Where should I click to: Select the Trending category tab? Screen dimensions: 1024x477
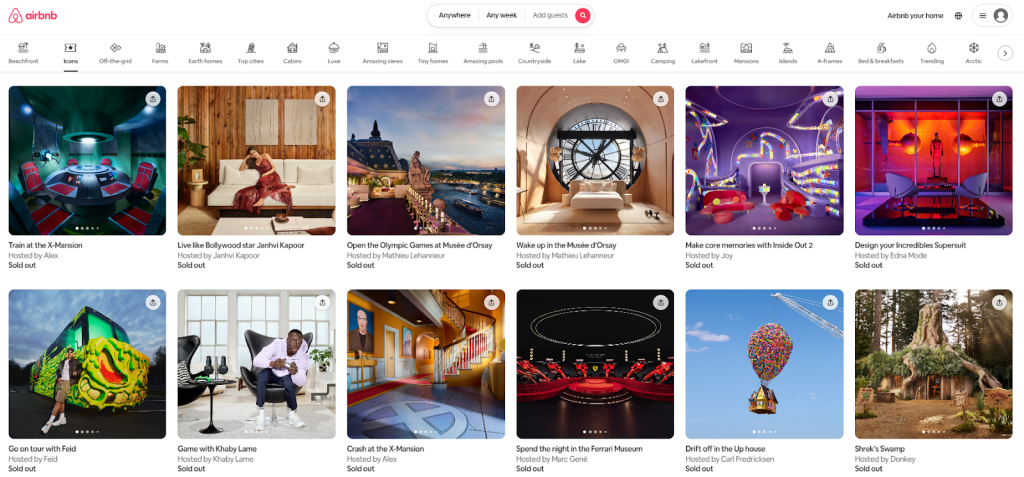pyautogui.click(x=931, y=52)
